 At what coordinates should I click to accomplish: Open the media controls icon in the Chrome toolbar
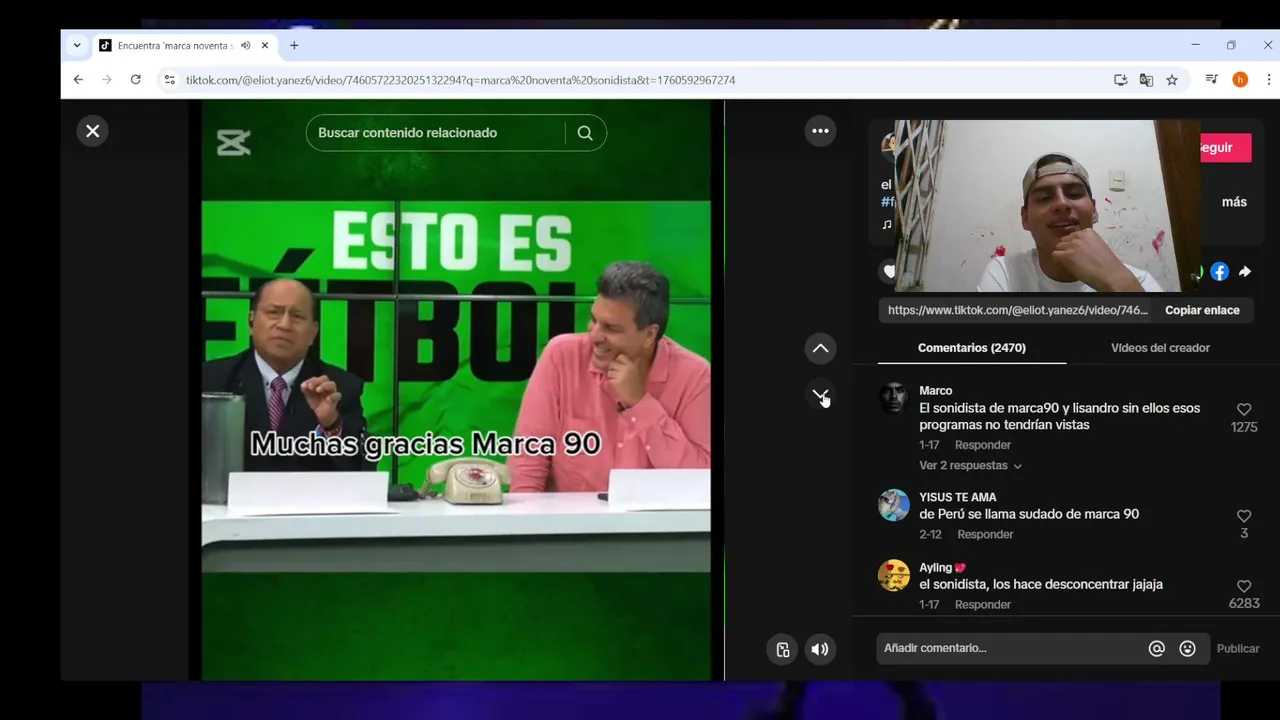pos(1211,80)
